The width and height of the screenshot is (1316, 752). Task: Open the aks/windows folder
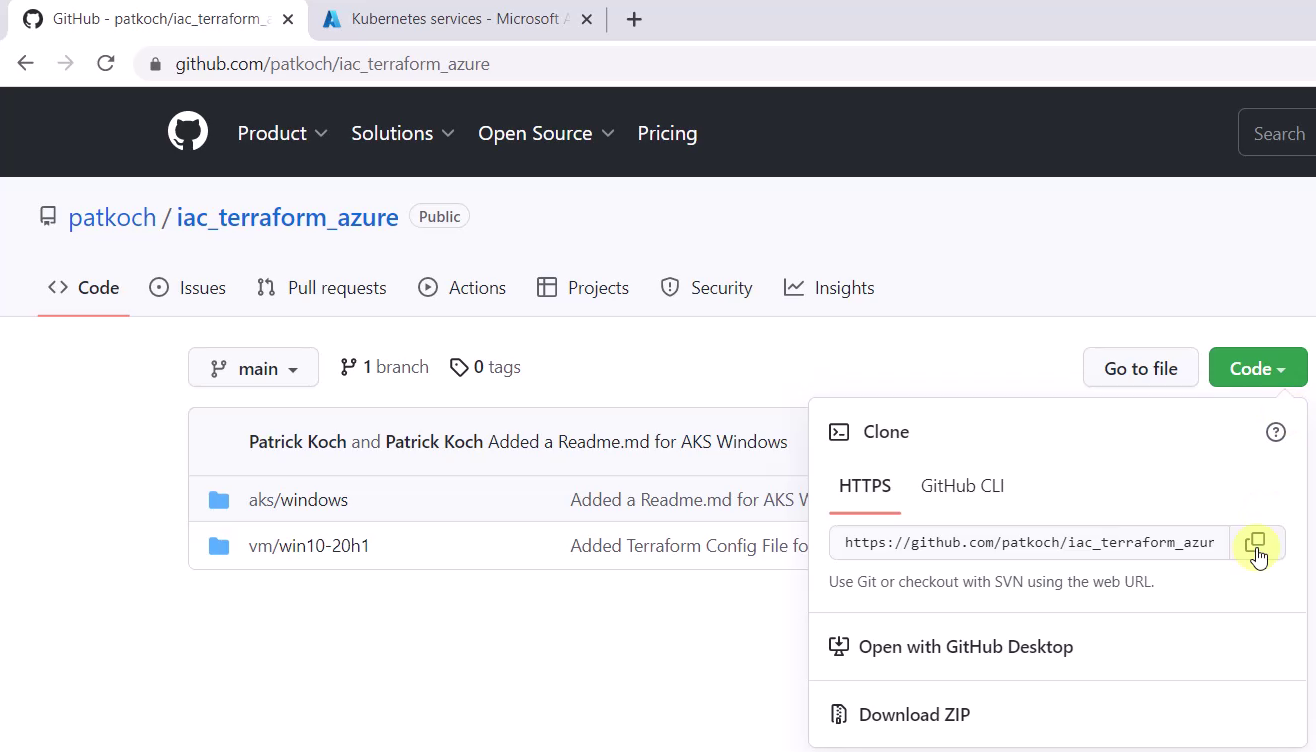click(x=298, y=500)
